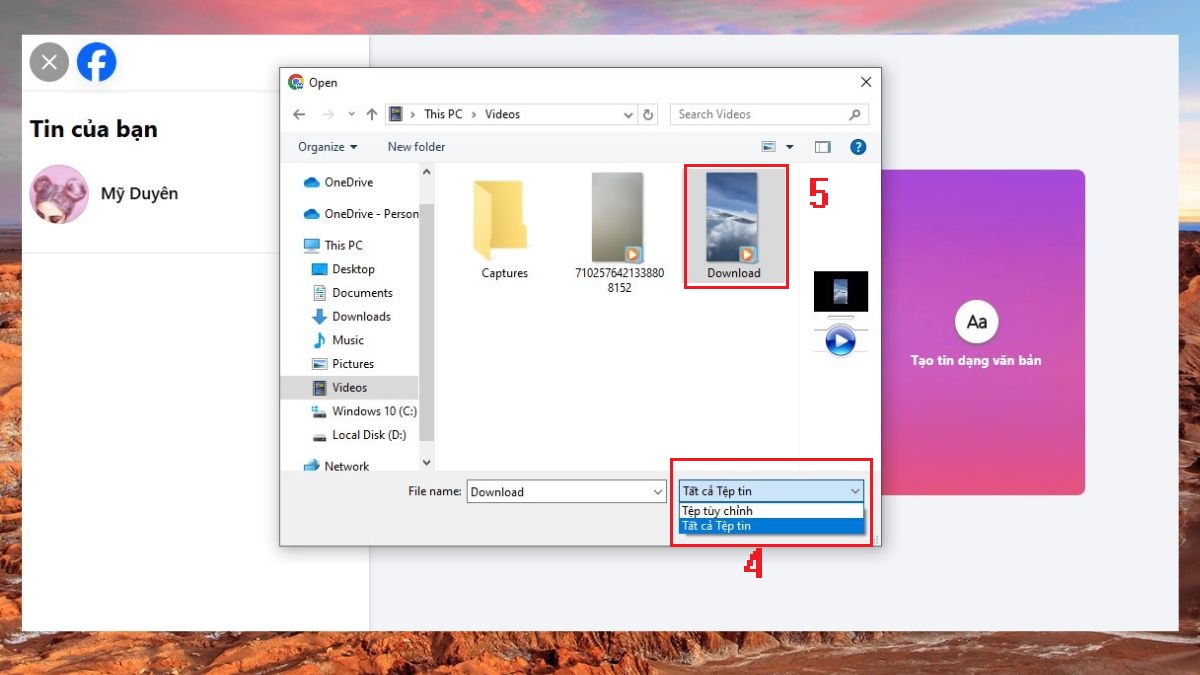
Task: Click navigation pane scroll up arrow
Action: (427, 172)
